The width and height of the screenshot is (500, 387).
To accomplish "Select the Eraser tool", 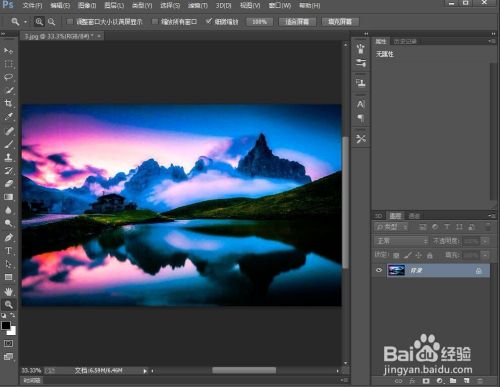I will (x=8, y=184).
